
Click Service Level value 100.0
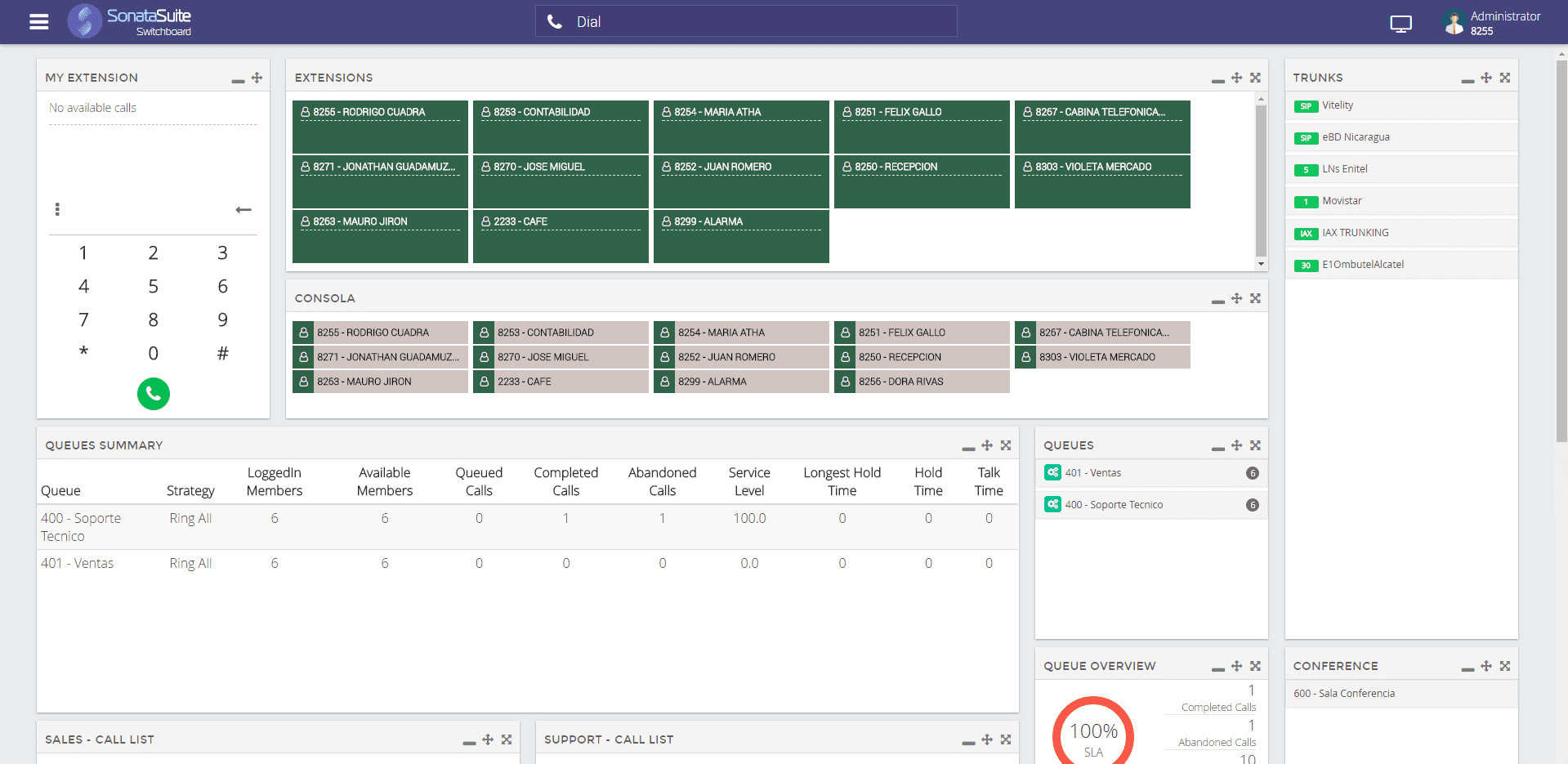[749, 518]
